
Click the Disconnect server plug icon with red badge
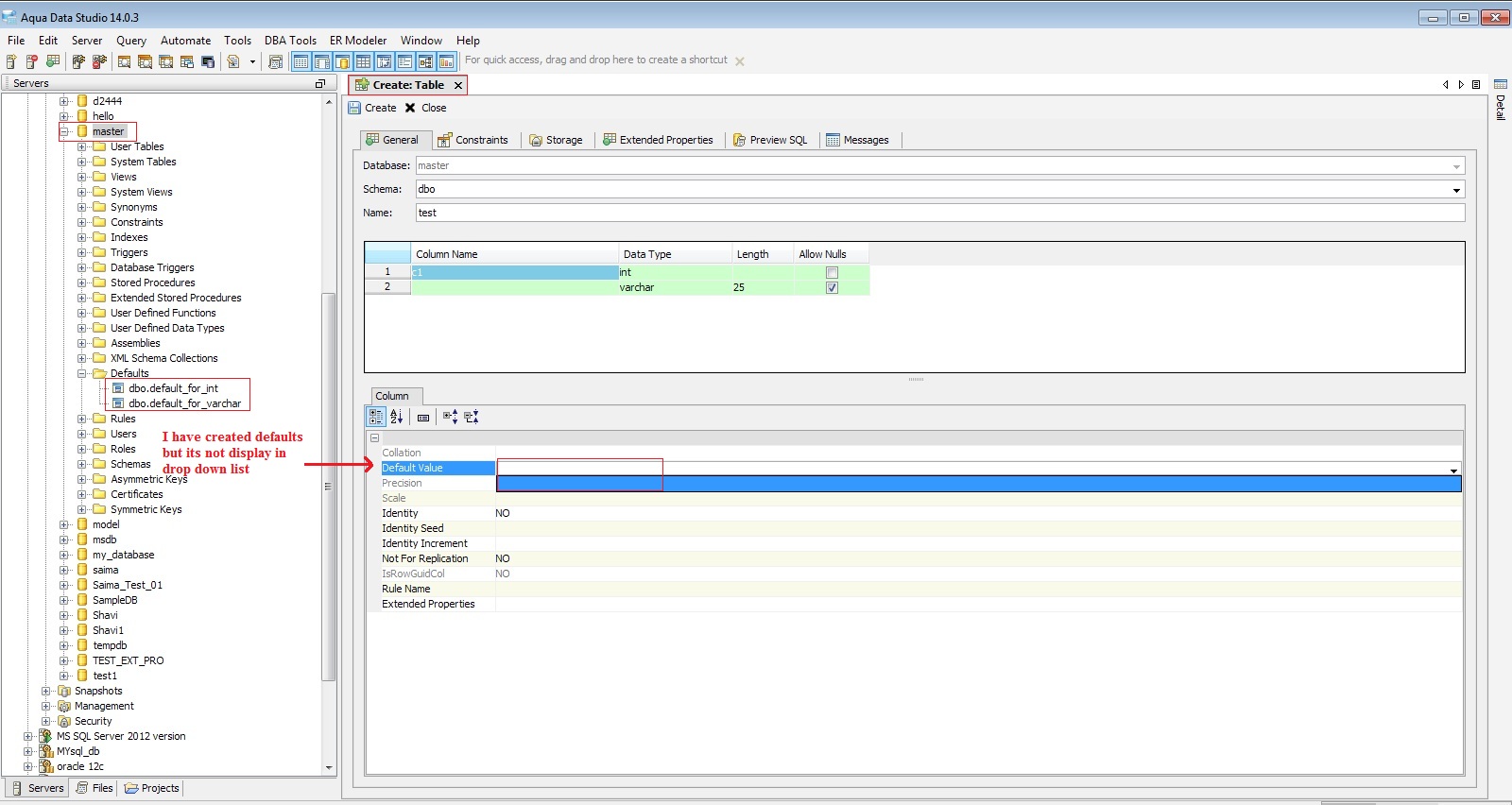[x=99, y=61]
